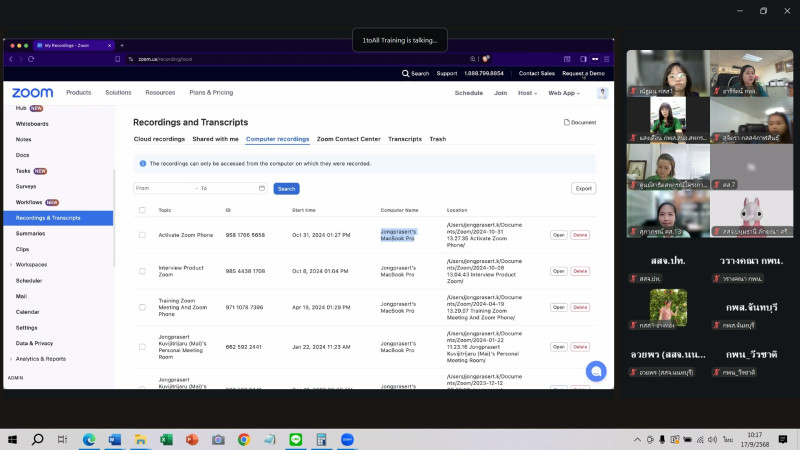Open the Resources navigation menu

160,93
